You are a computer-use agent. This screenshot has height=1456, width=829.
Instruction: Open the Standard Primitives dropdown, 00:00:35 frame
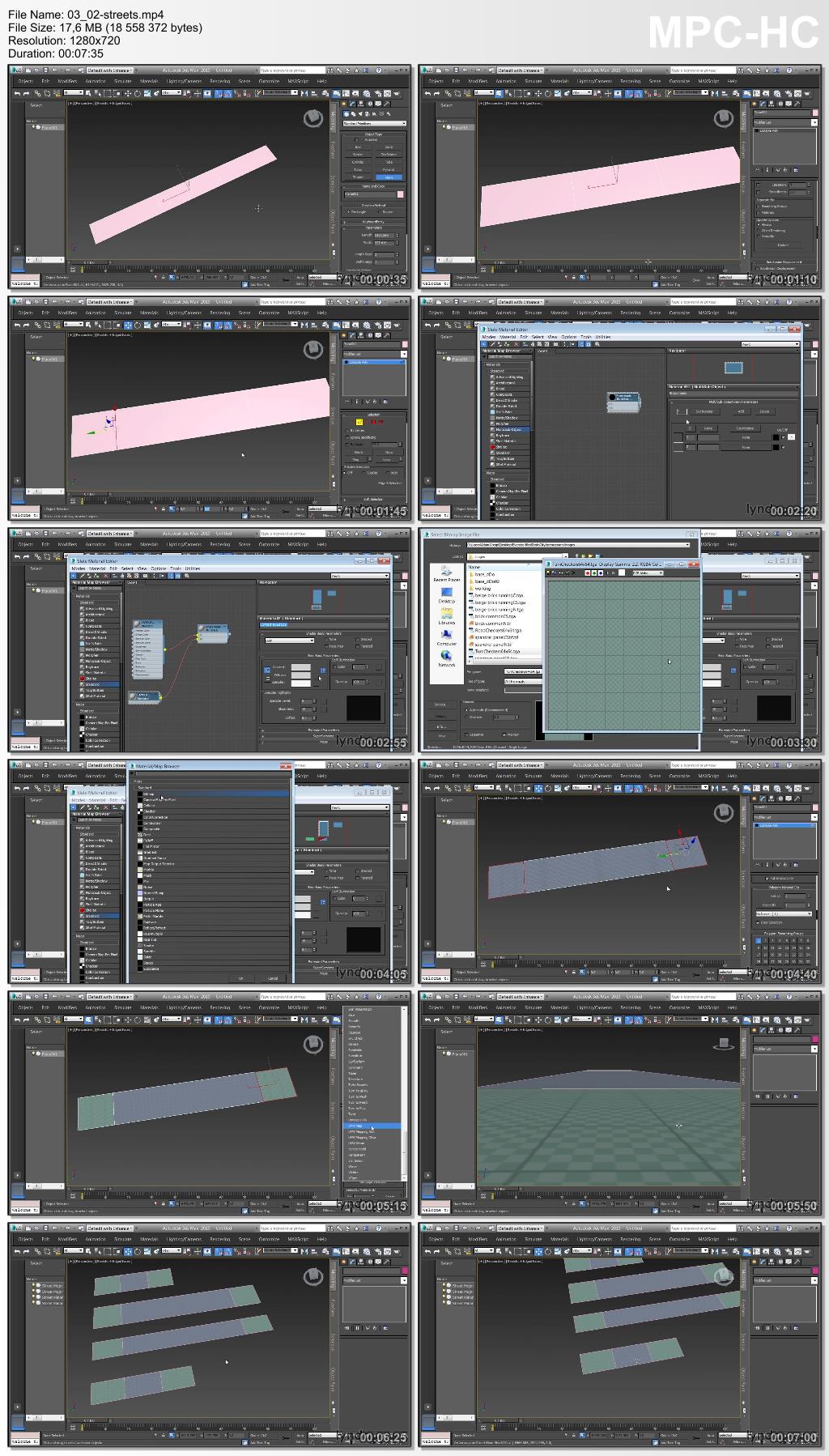tap(374, 123)
